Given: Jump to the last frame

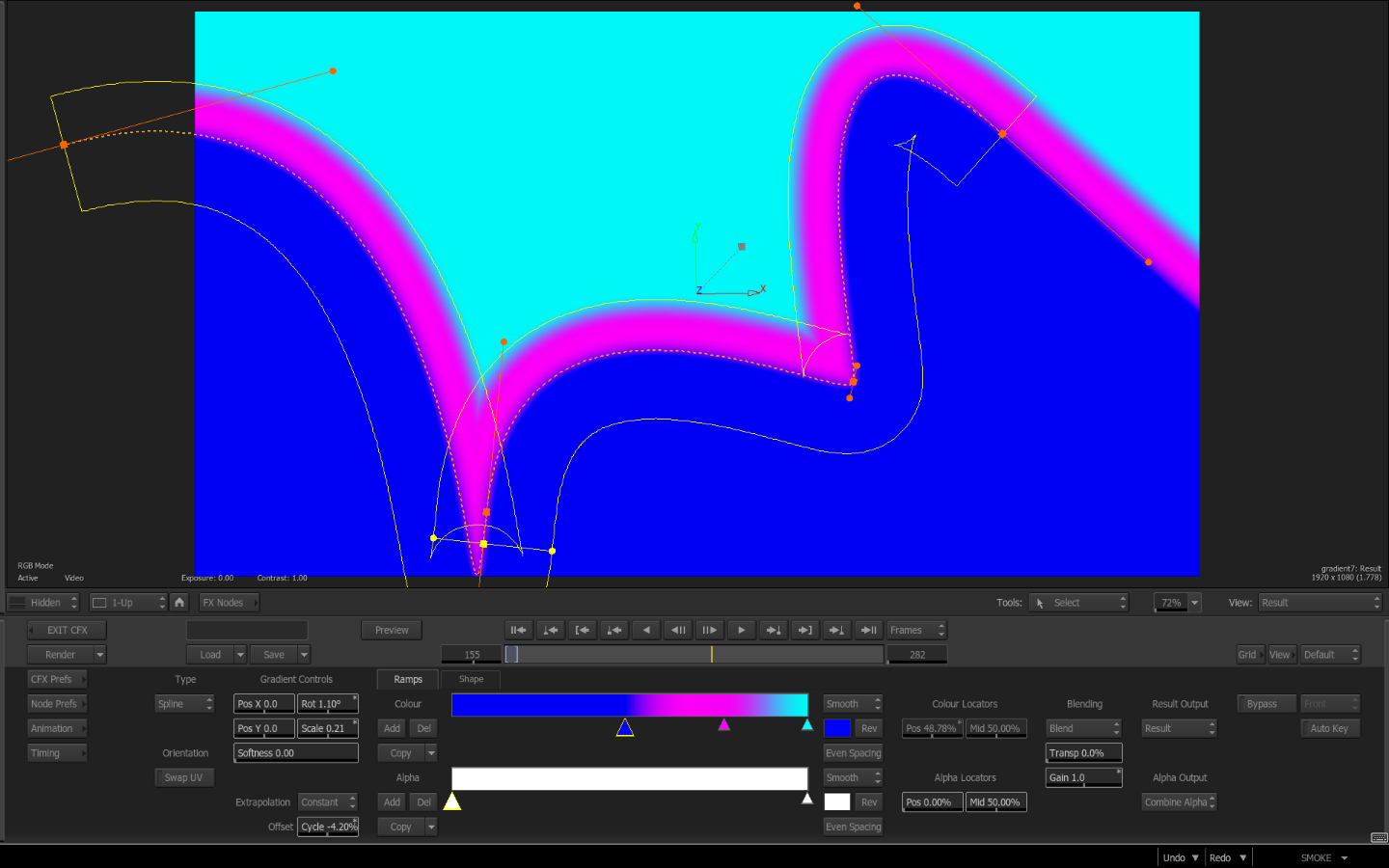Looking at the screenshot, I should 868,630.
